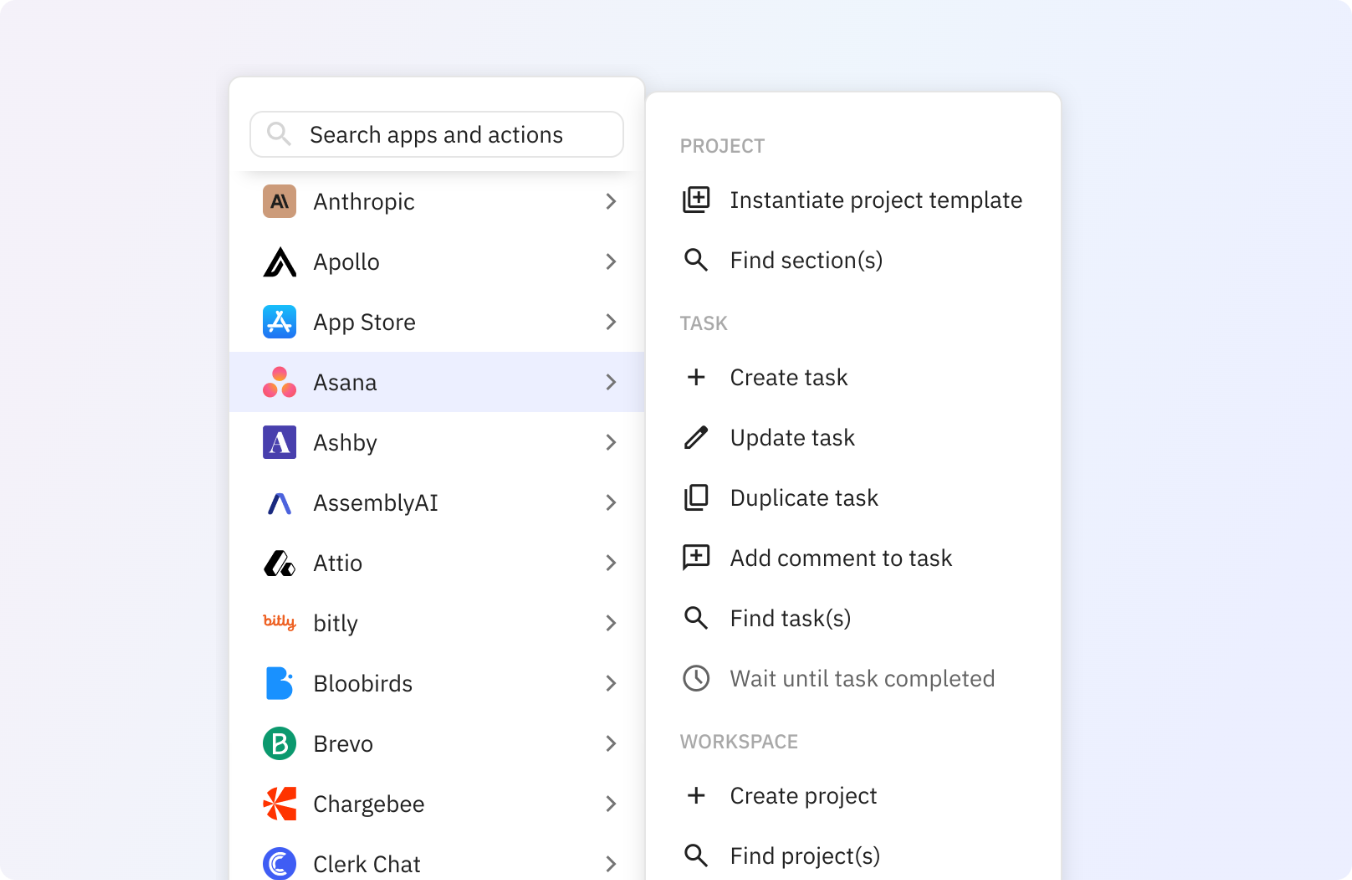This screenshot has height=880, width=1352.
Task: Click the Instantiate project template icon
Action: tap(696, 200)
